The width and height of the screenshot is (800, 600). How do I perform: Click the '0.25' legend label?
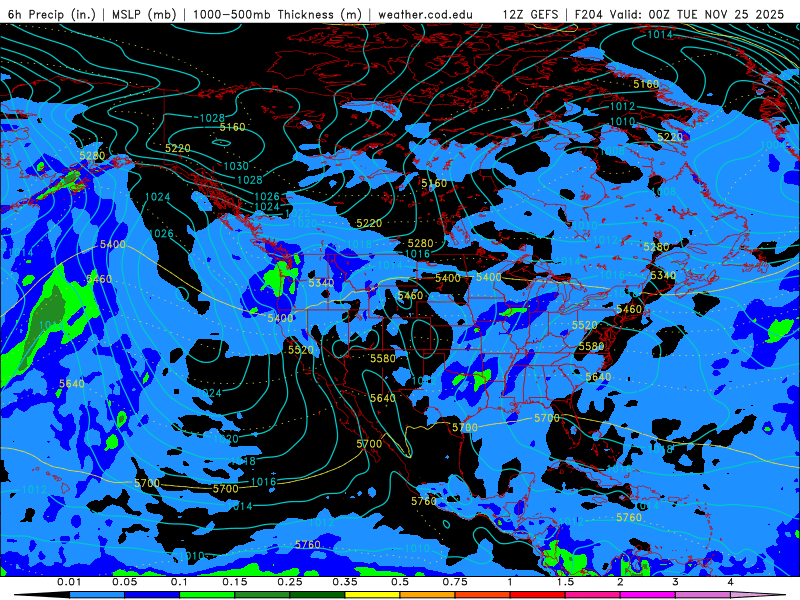(x=290, y=582)
